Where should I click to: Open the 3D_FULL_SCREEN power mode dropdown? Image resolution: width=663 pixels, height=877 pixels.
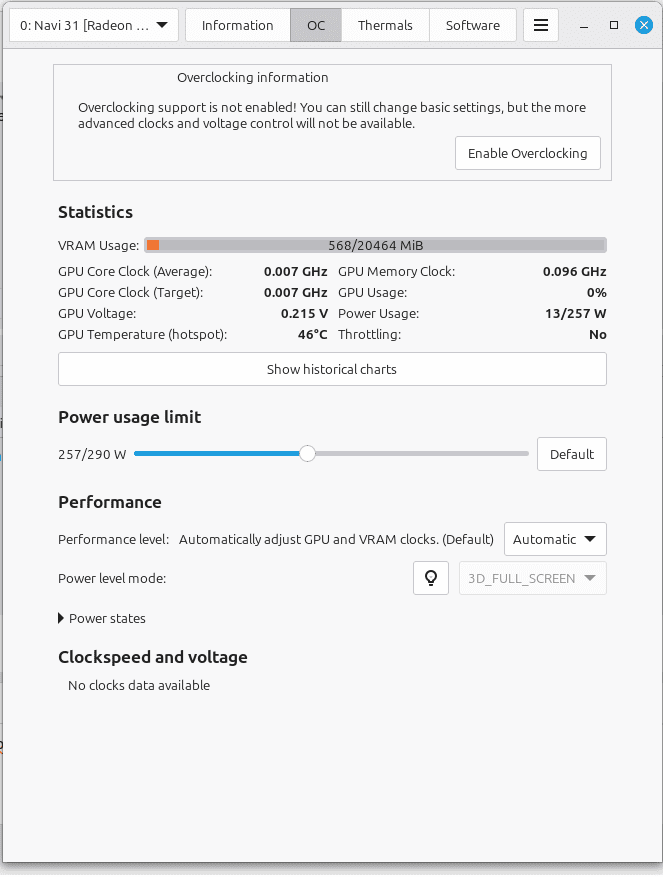click(532, 578)
